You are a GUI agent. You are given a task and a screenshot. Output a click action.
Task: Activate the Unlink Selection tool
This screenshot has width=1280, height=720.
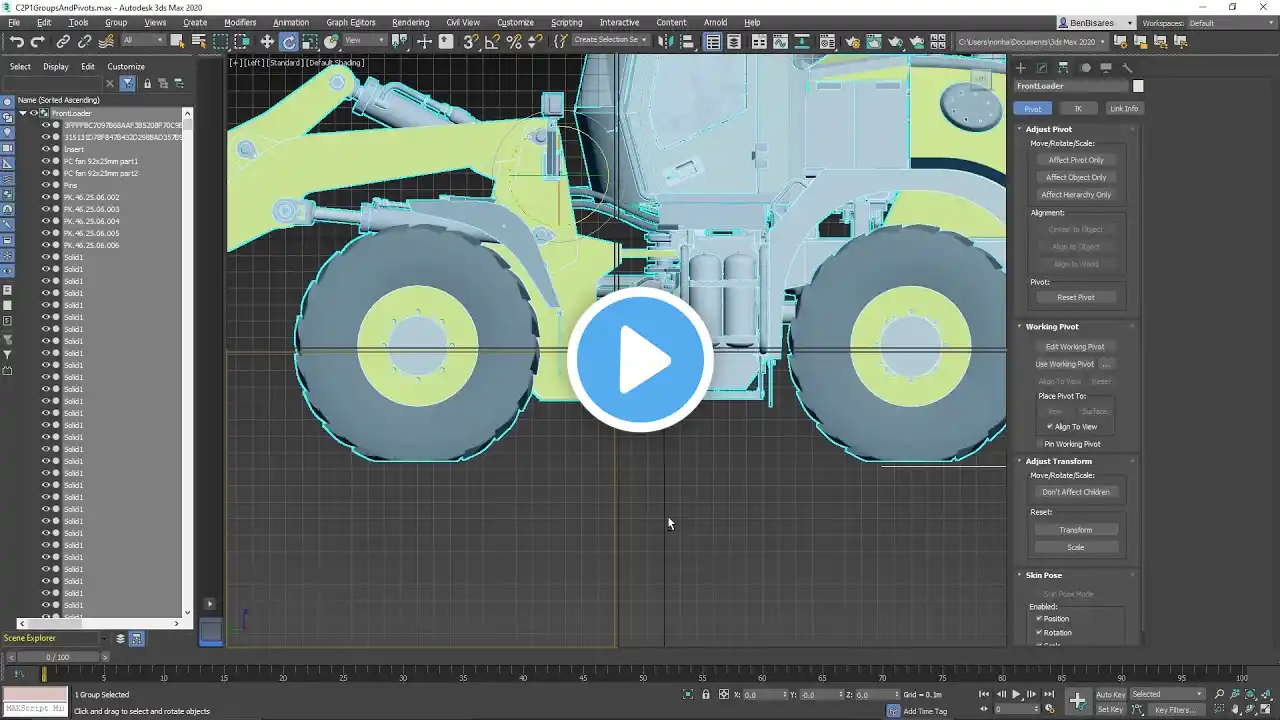84,41
